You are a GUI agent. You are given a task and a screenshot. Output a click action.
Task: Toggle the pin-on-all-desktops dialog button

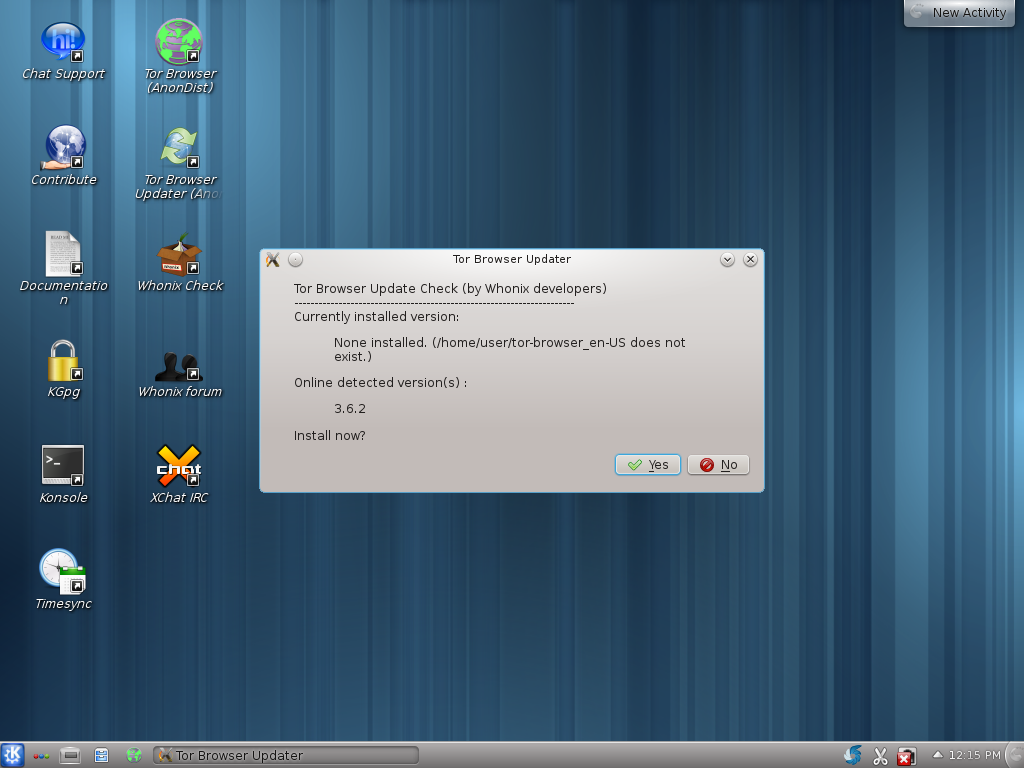295,260
